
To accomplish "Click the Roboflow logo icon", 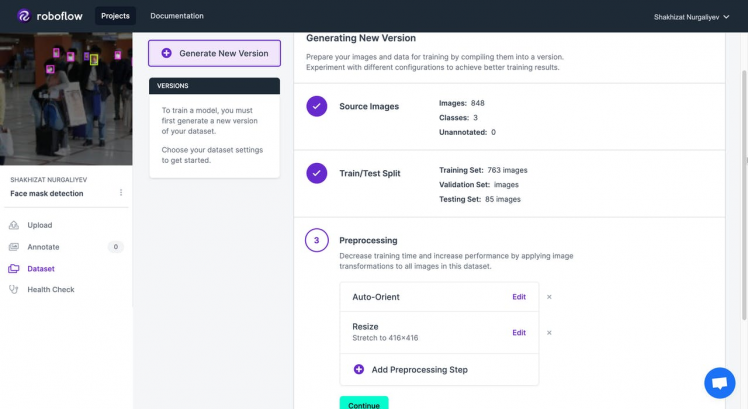I will [x=24, y=16].
